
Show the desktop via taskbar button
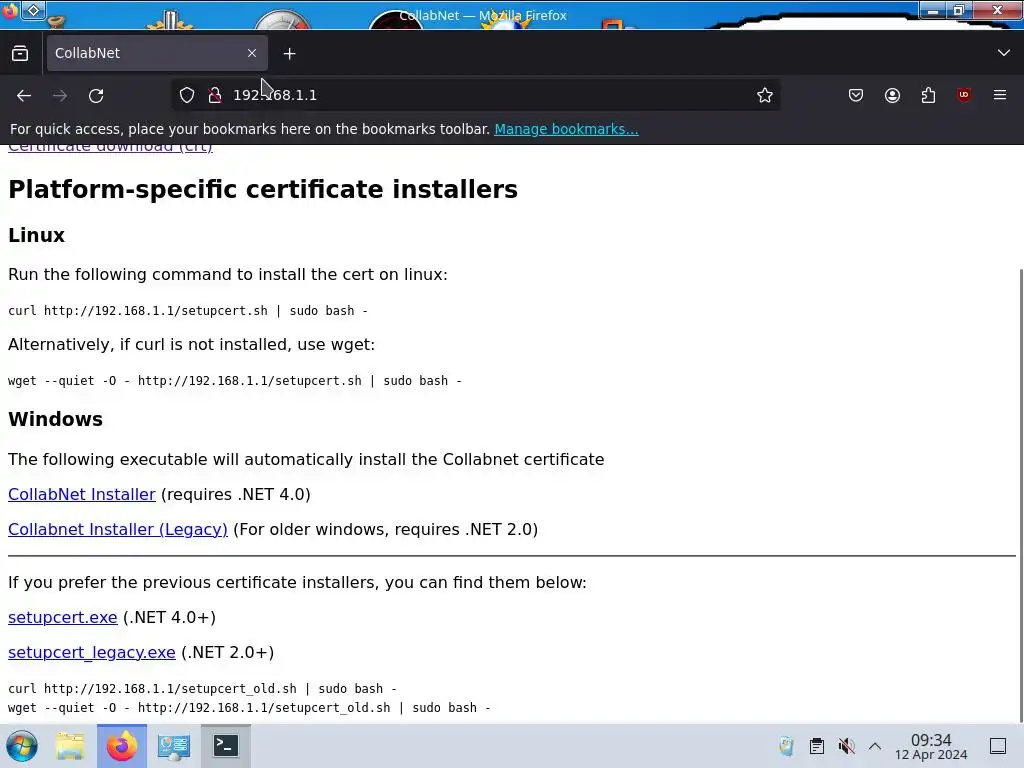point(998,746)
